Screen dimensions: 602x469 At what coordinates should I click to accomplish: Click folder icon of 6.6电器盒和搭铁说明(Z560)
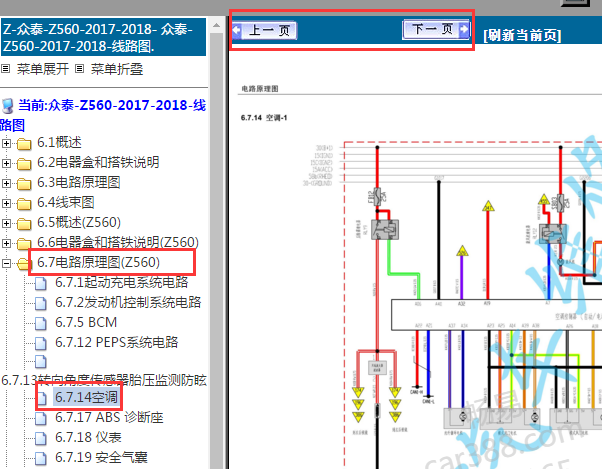[x=24, y=243]
